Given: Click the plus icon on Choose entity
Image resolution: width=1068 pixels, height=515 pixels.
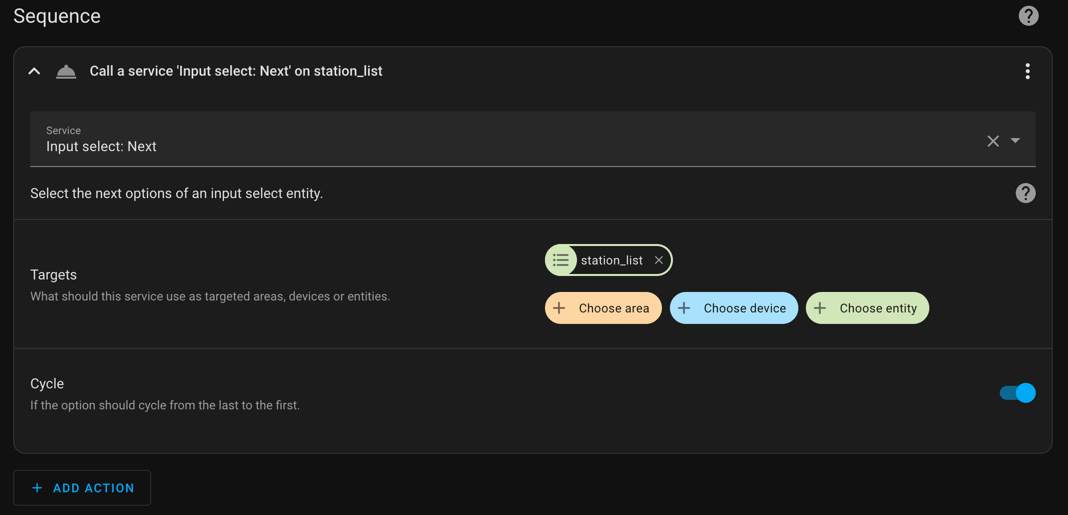Looking at the screenshot, I should (821, 308).
